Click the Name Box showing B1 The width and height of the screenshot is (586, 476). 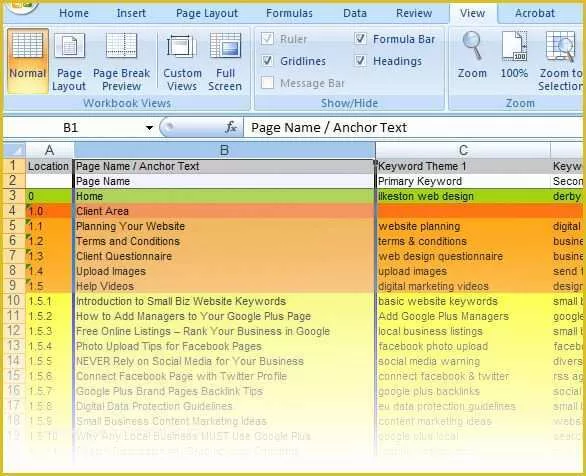pyautogui.click(x=71, y=128)
